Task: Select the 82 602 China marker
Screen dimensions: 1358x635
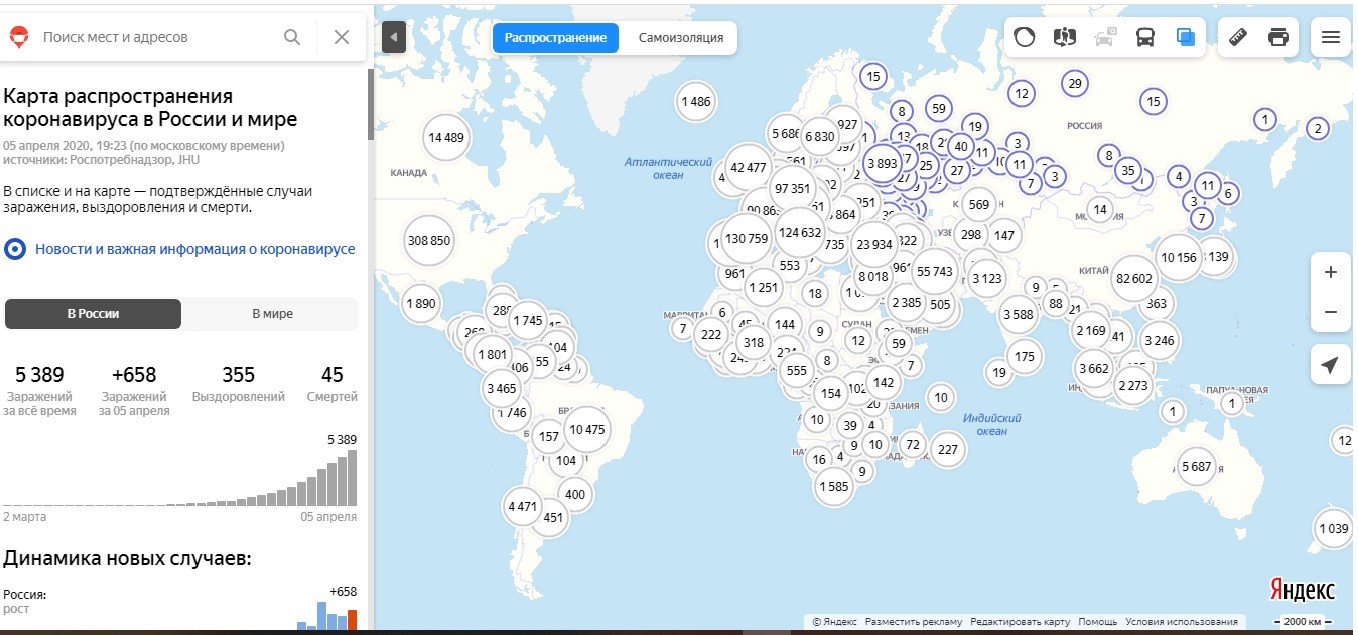Action: [x=1134, y=279]
